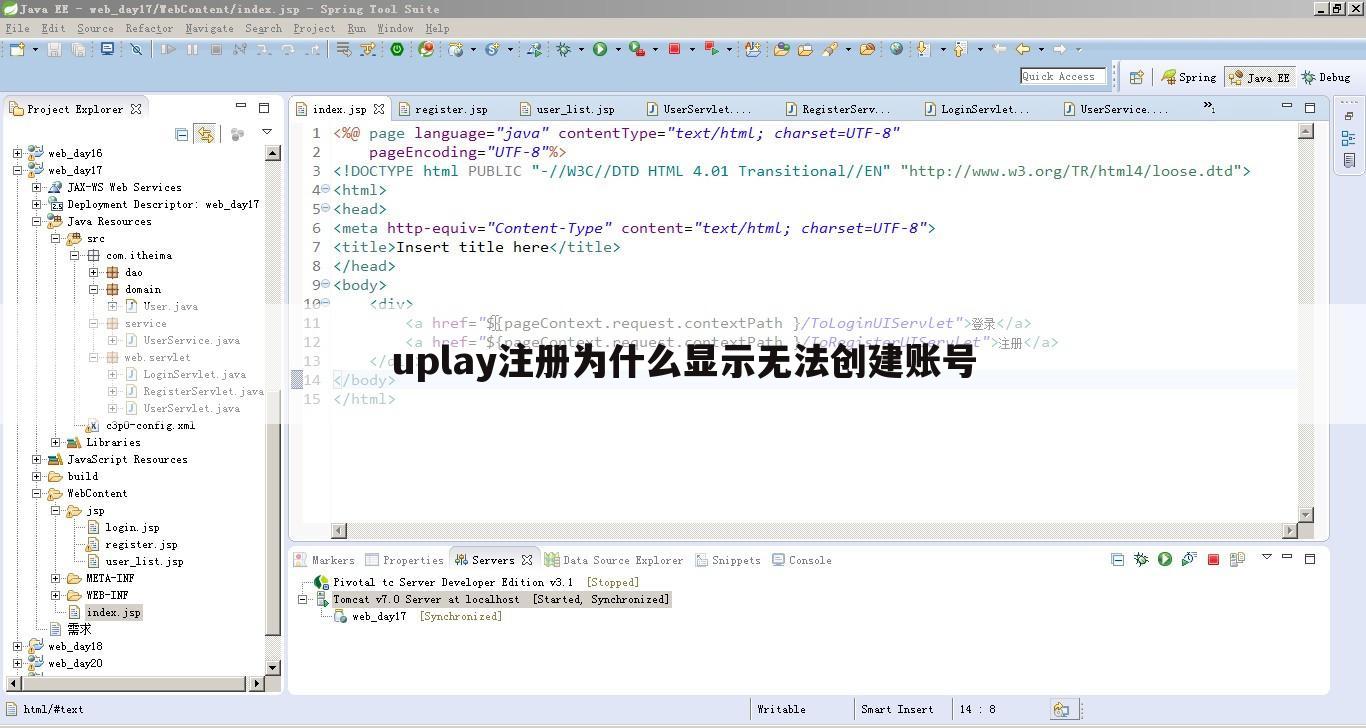Click the View Menu triangle in Project Explorer
Viewport: 1366px width, 728px height.
(x=267, y=132)
